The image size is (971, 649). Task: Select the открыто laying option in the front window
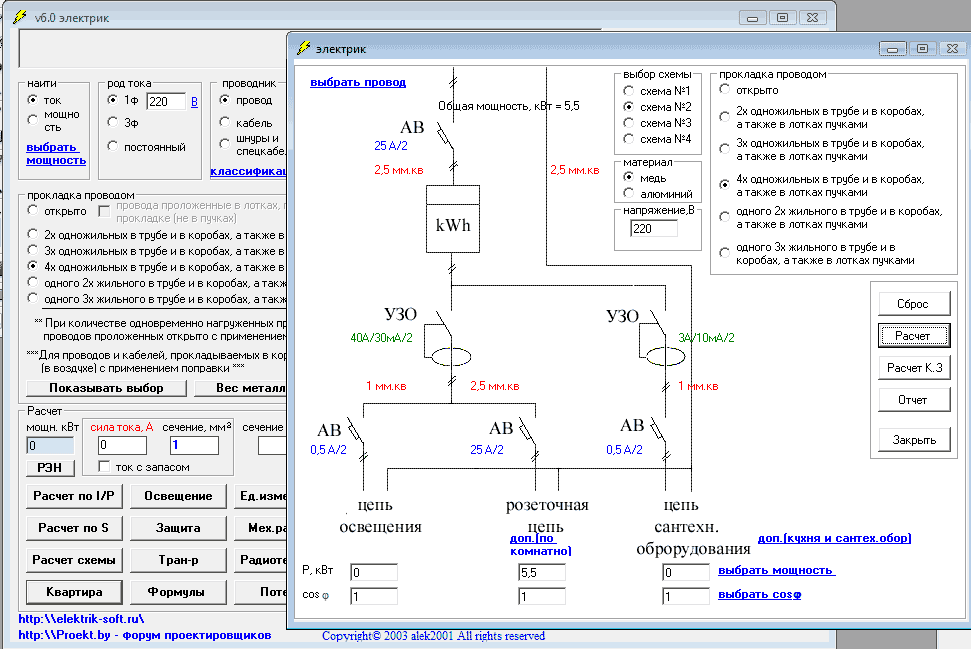tap(723, 90)
